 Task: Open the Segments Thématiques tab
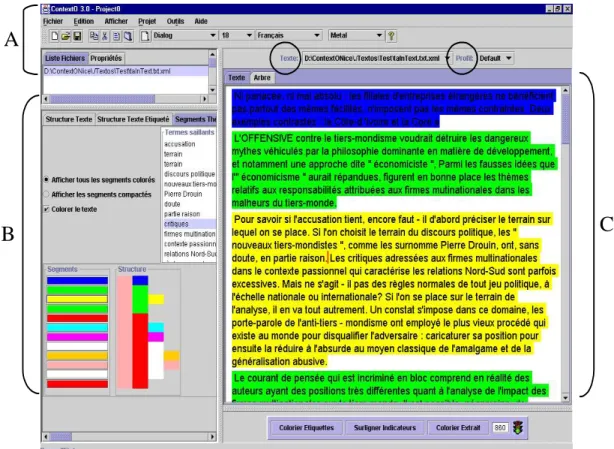195,119
